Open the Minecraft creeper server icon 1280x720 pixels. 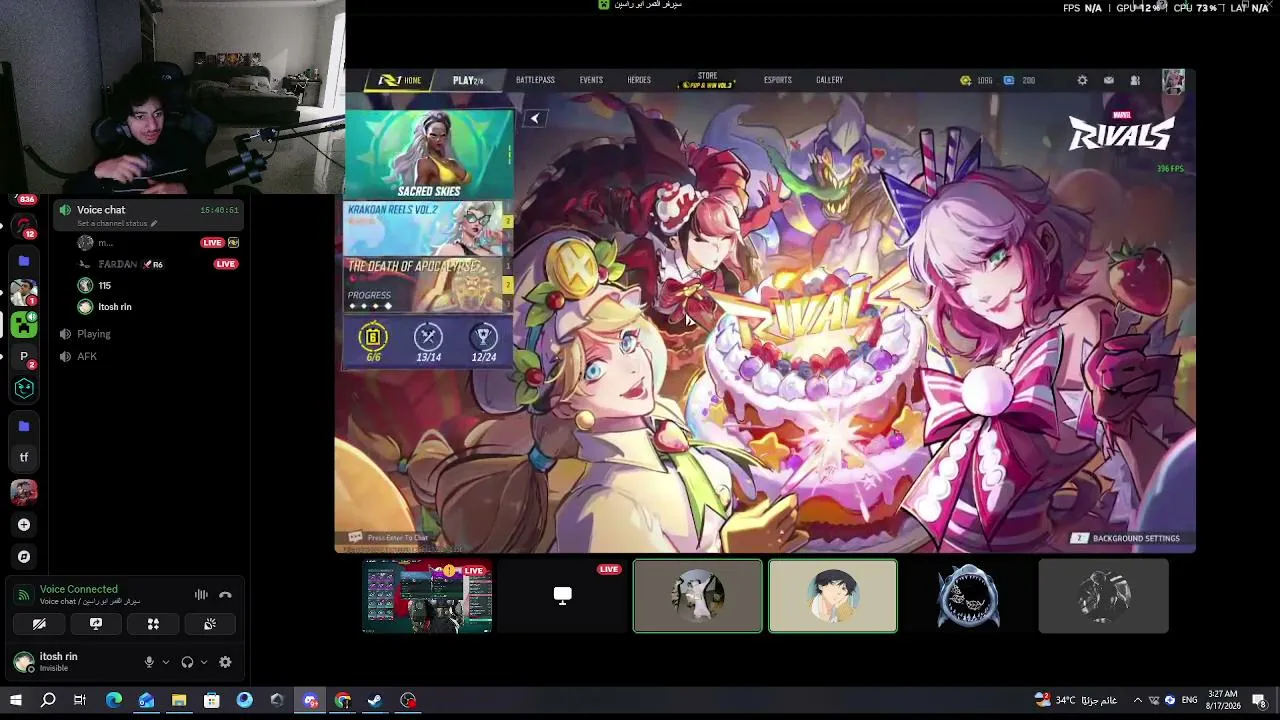24,324
